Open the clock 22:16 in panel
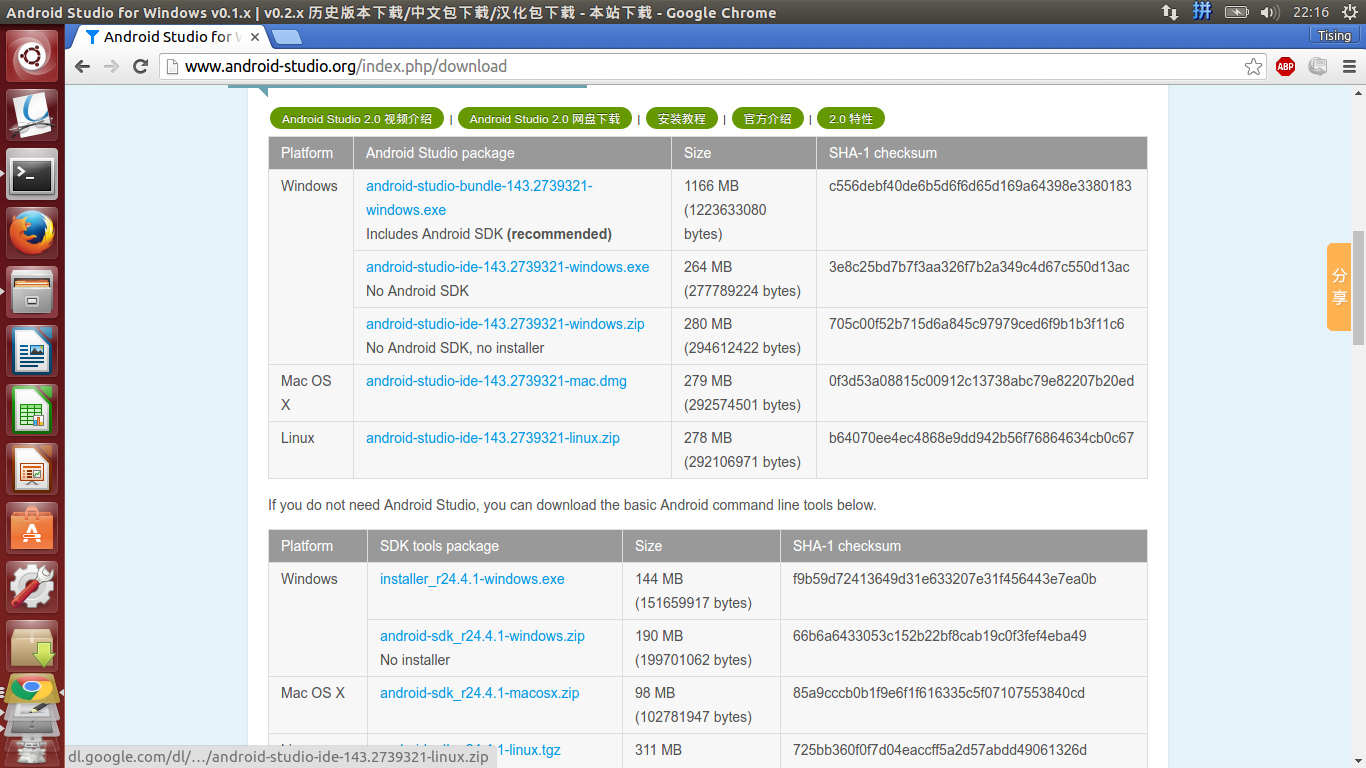This screenshot has width=1366, height=768. pyautogui.click(x=1310, y=12)
